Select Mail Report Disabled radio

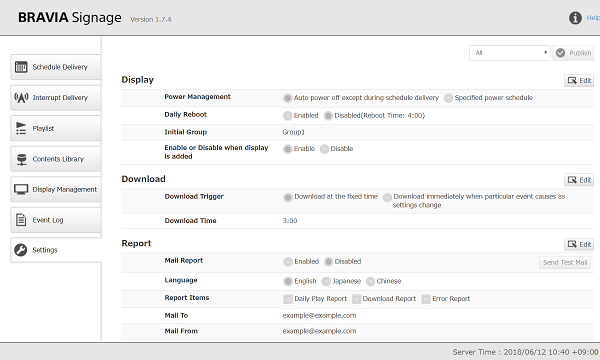click(328, 262)
